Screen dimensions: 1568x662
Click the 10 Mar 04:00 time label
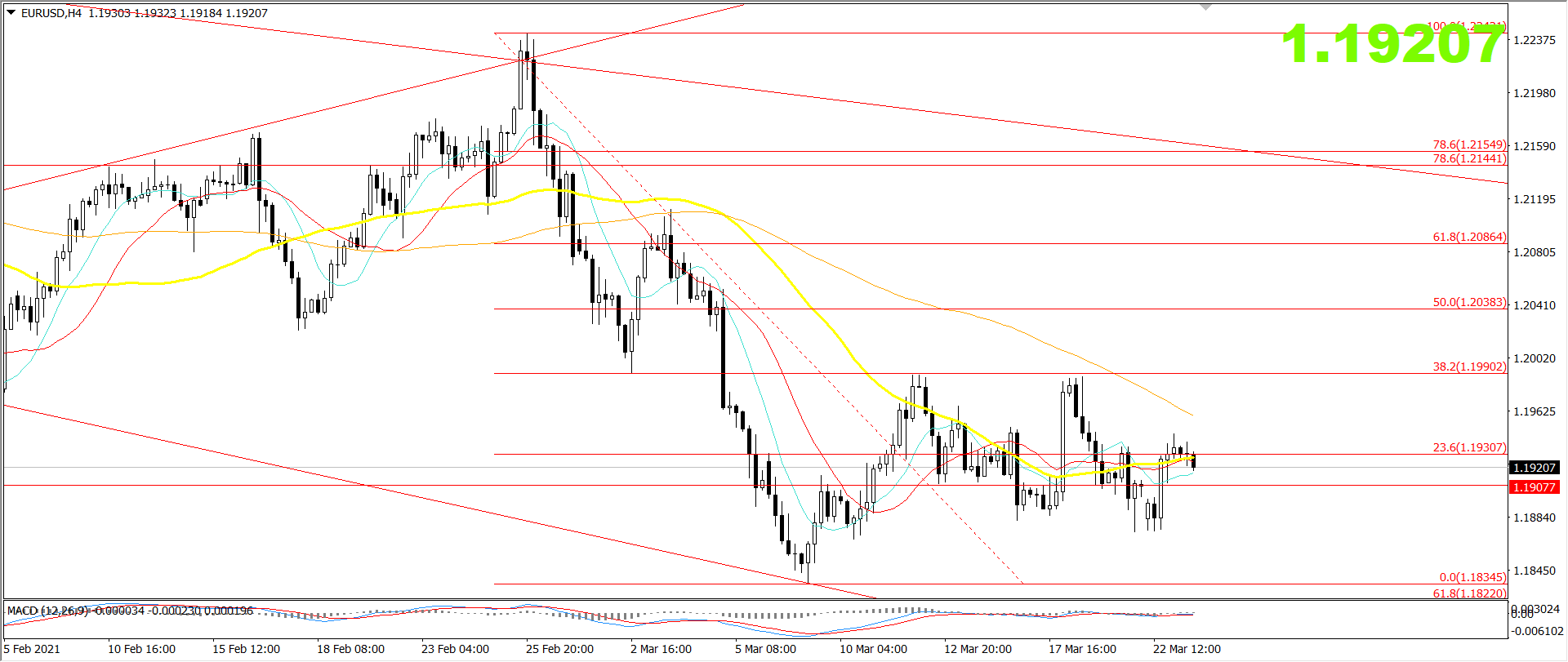[x=874, y=649]
